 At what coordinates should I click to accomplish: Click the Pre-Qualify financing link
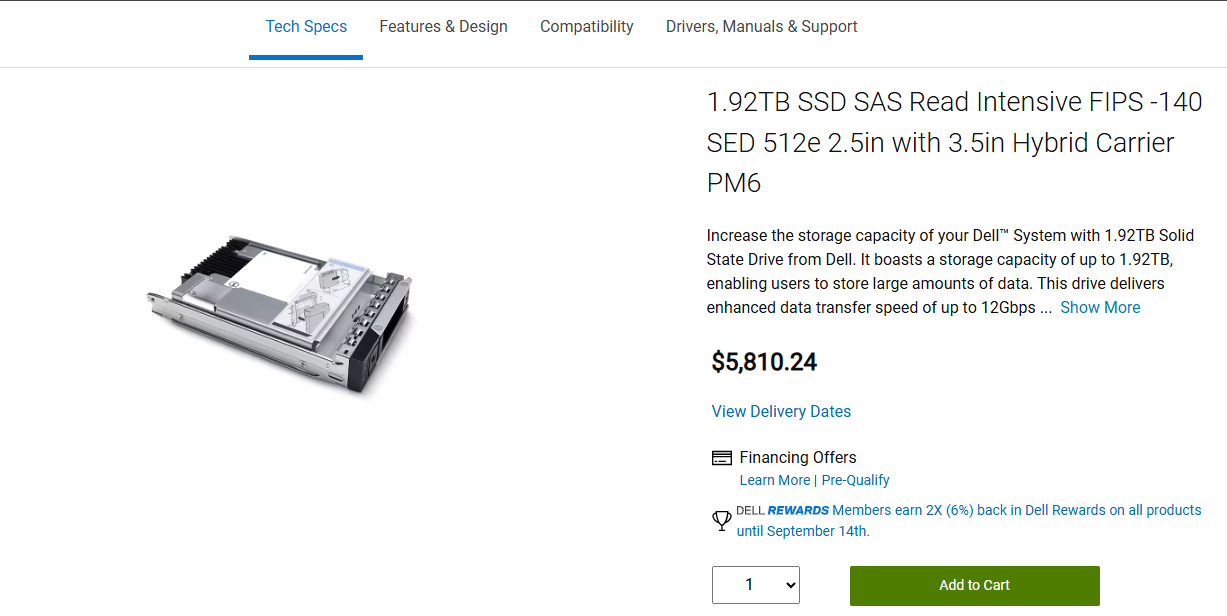point(855,480)
